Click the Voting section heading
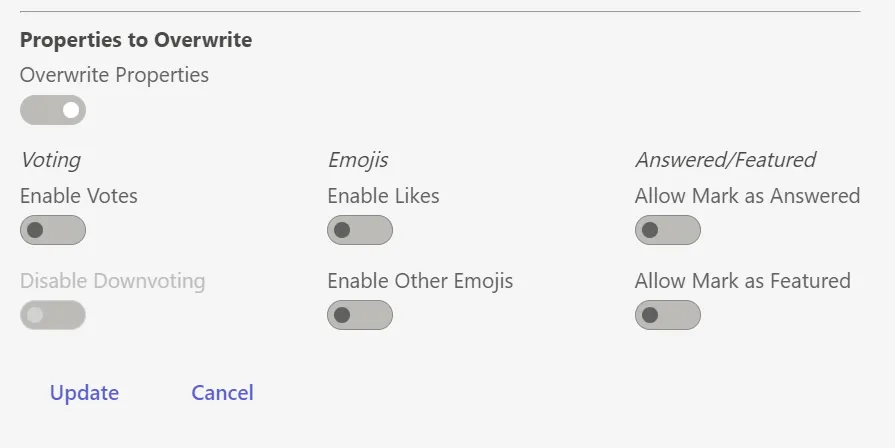This screenshot has height=448, width=895. [x=50, y=160]
